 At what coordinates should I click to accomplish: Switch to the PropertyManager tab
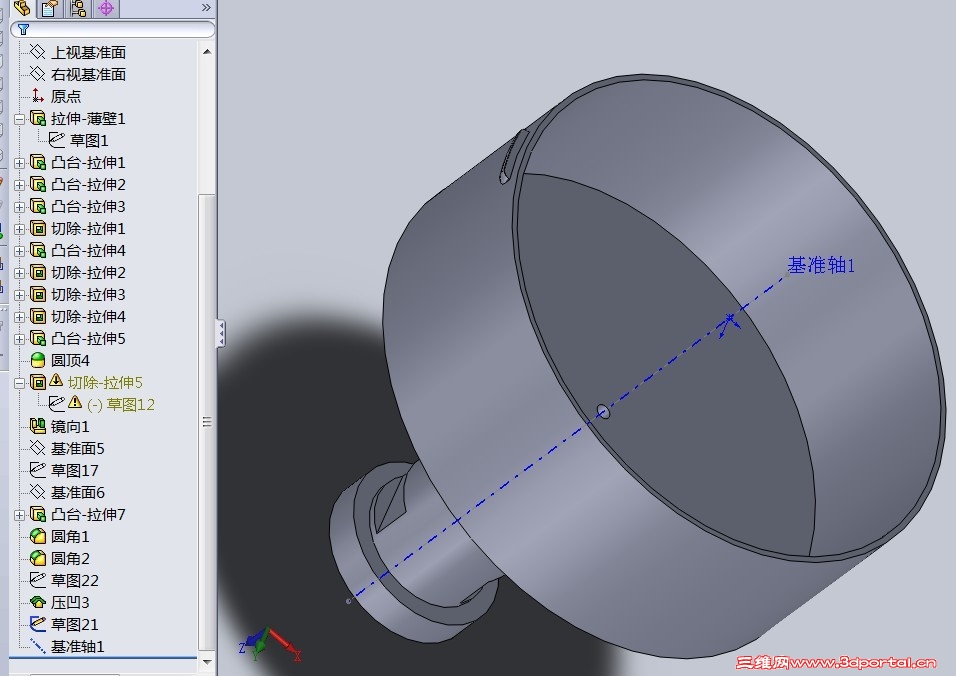[x=49, y=8]
